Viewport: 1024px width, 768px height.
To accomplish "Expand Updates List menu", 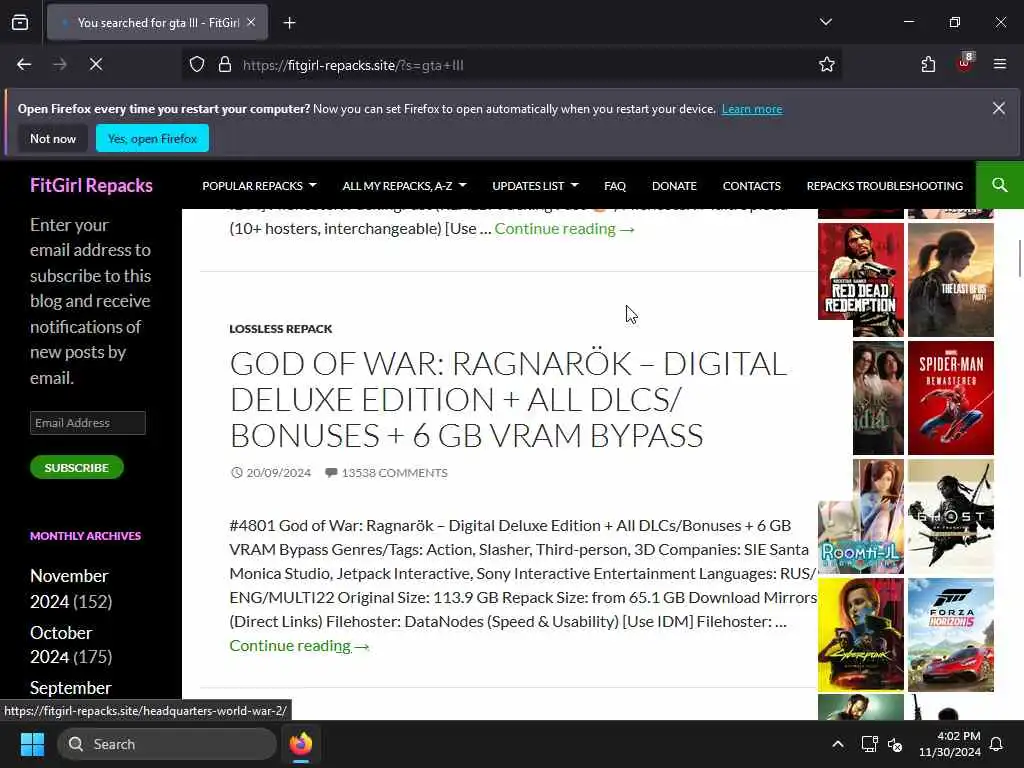I will [x=536, y=186].
